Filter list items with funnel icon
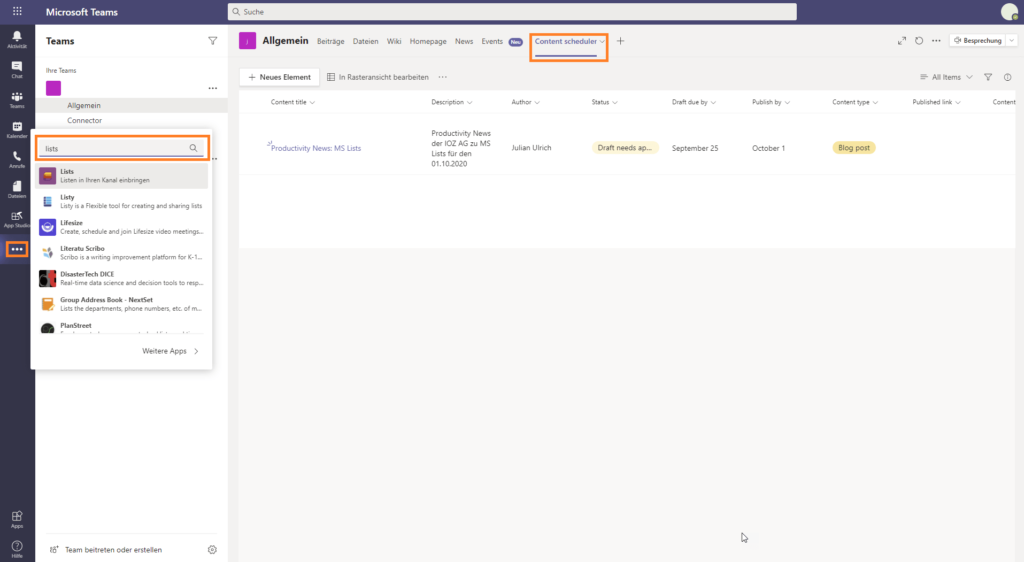The height and width of the screenshot is (562, 1024). pos(988,77)
